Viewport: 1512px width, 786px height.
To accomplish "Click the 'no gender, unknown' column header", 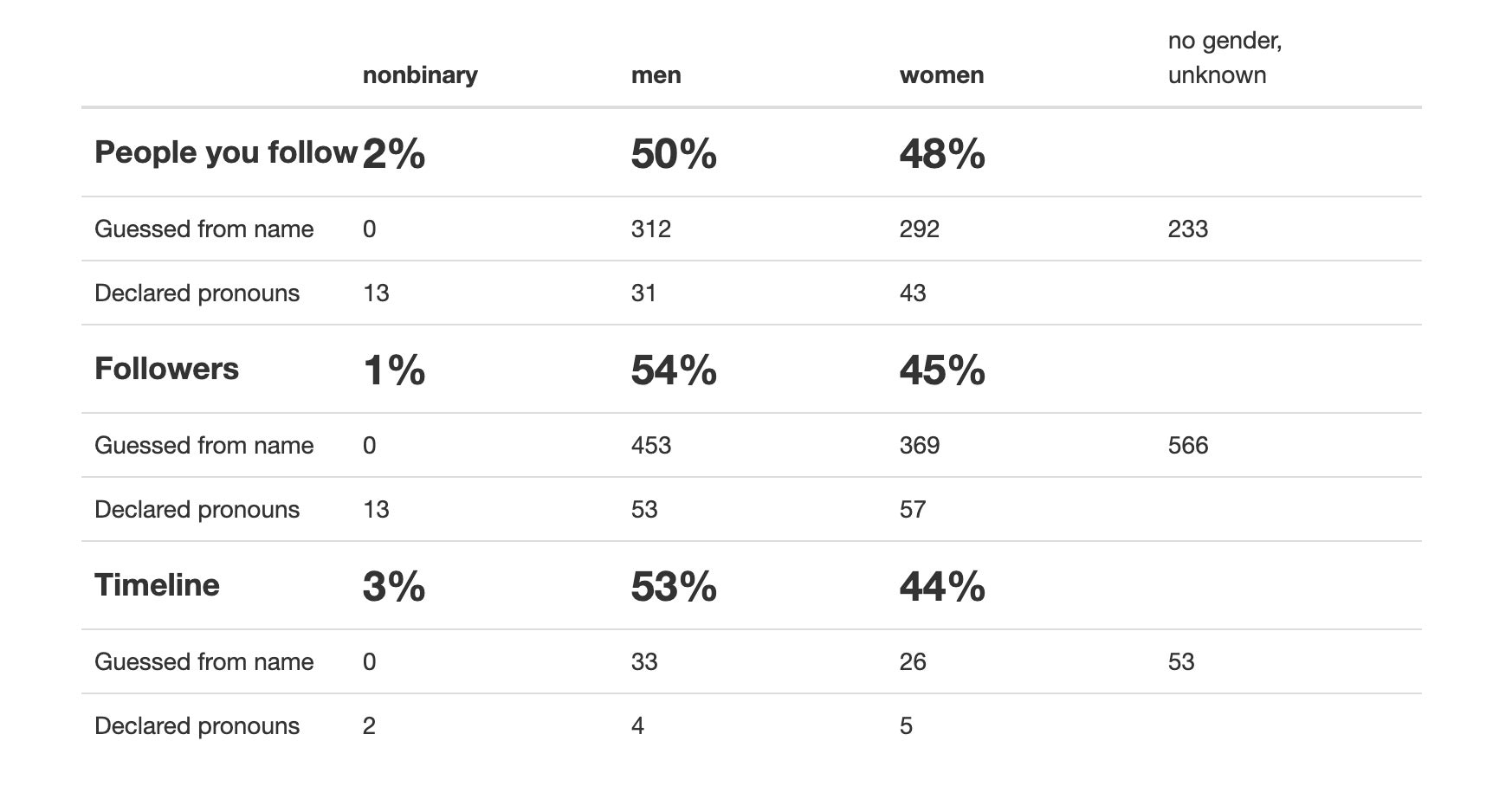I will click(x=1224, y=58).
